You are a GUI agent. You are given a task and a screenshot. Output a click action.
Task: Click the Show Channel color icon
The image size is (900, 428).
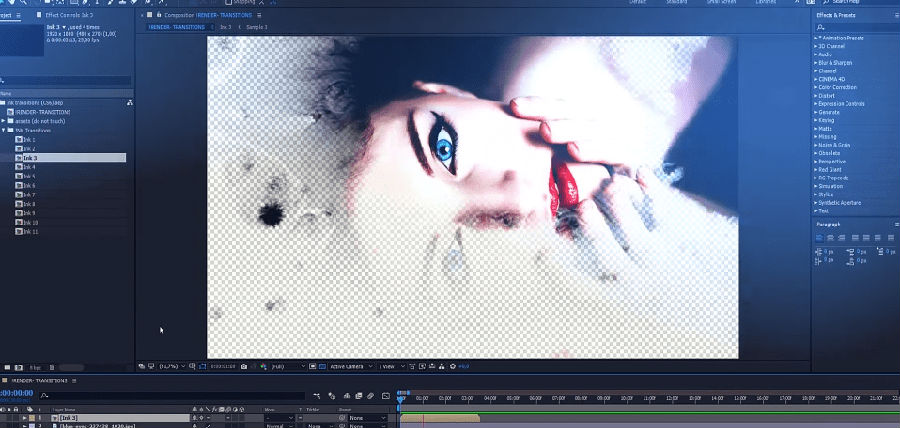pyautogui.click(x=263, y=366)
